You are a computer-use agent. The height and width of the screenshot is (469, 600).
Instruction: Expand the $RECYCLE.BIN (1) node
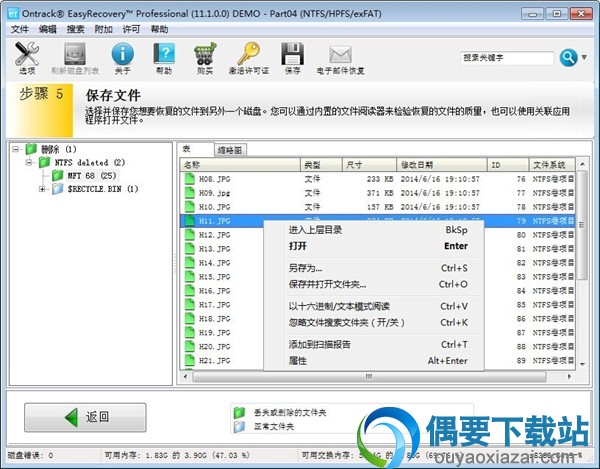(42, 189)
